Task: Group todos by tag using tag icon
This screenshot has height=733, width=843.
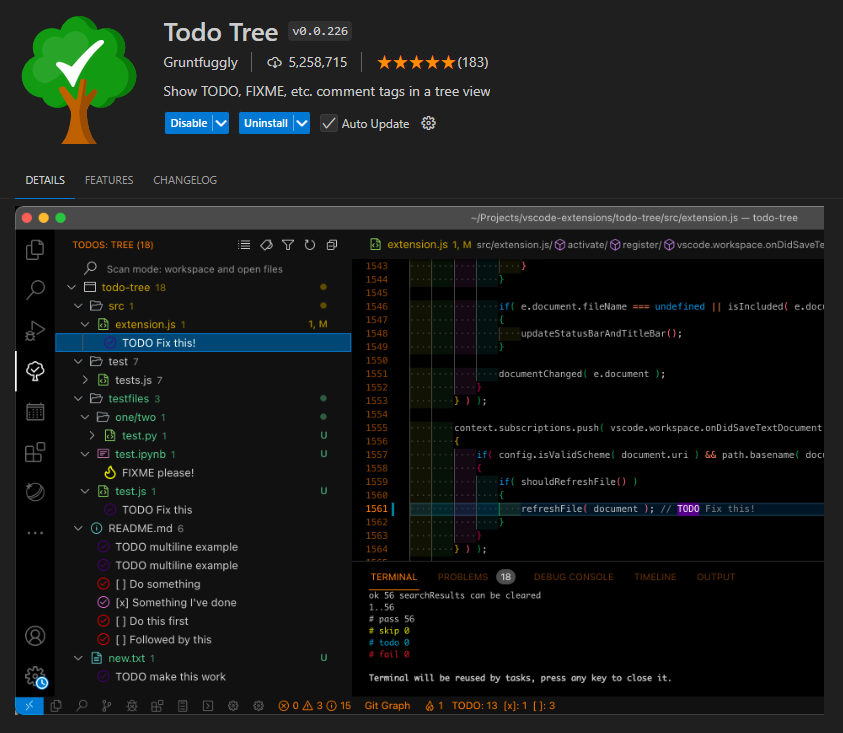Action: coord(266,245)
